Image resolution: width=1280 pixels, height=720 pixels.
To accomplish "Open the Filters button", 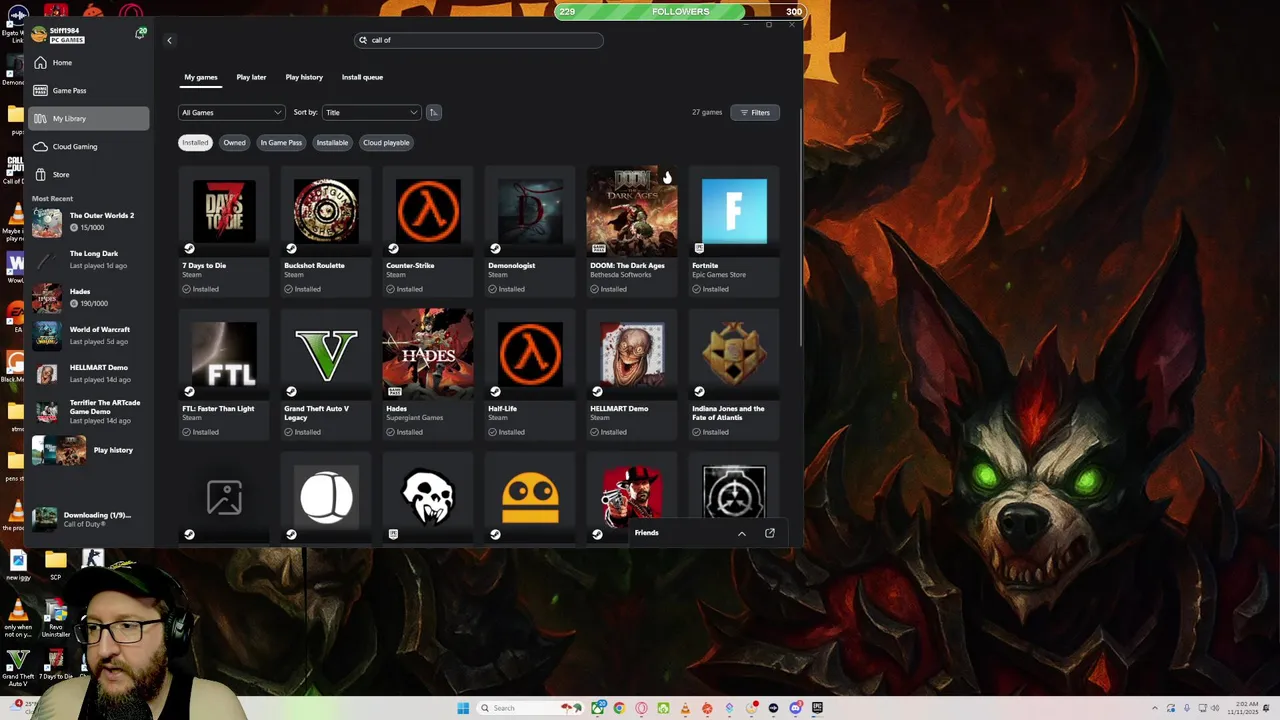I will (755, 112).
